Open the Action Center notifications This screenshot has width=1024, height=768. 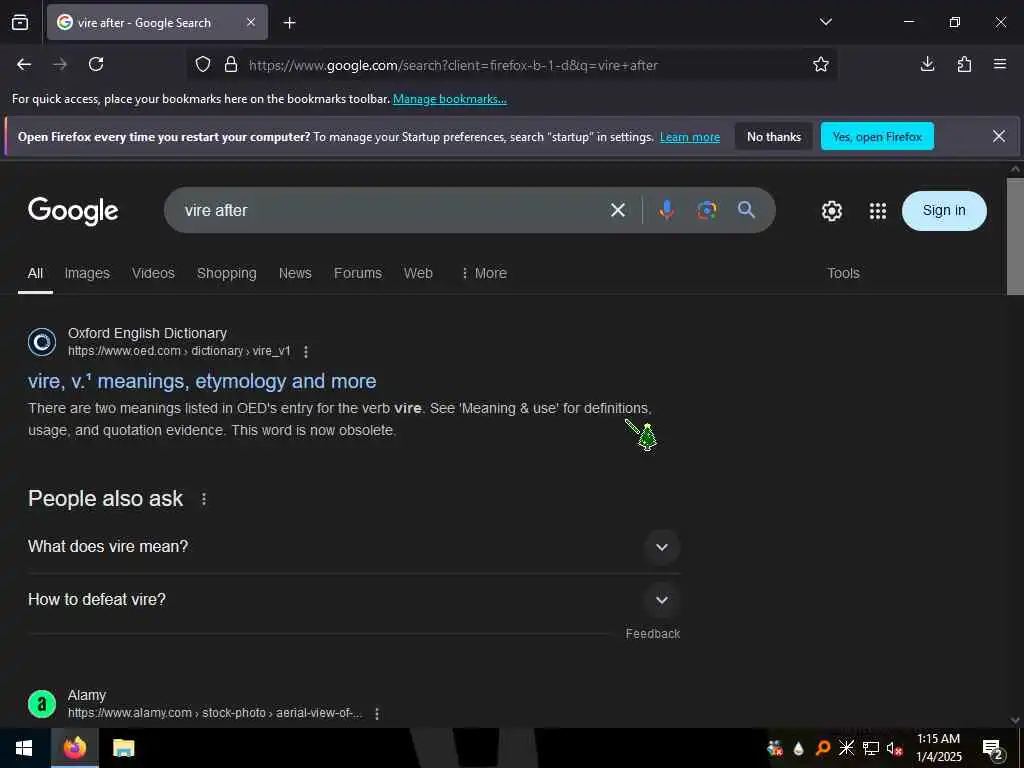coord(993,748)
